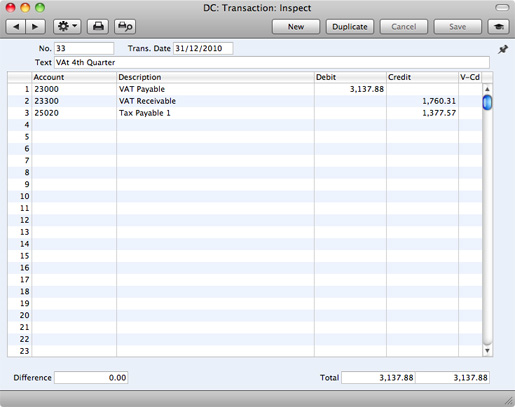This screenshot has height=407, width=515.
Task: Click the Save button
Action: 457,27
